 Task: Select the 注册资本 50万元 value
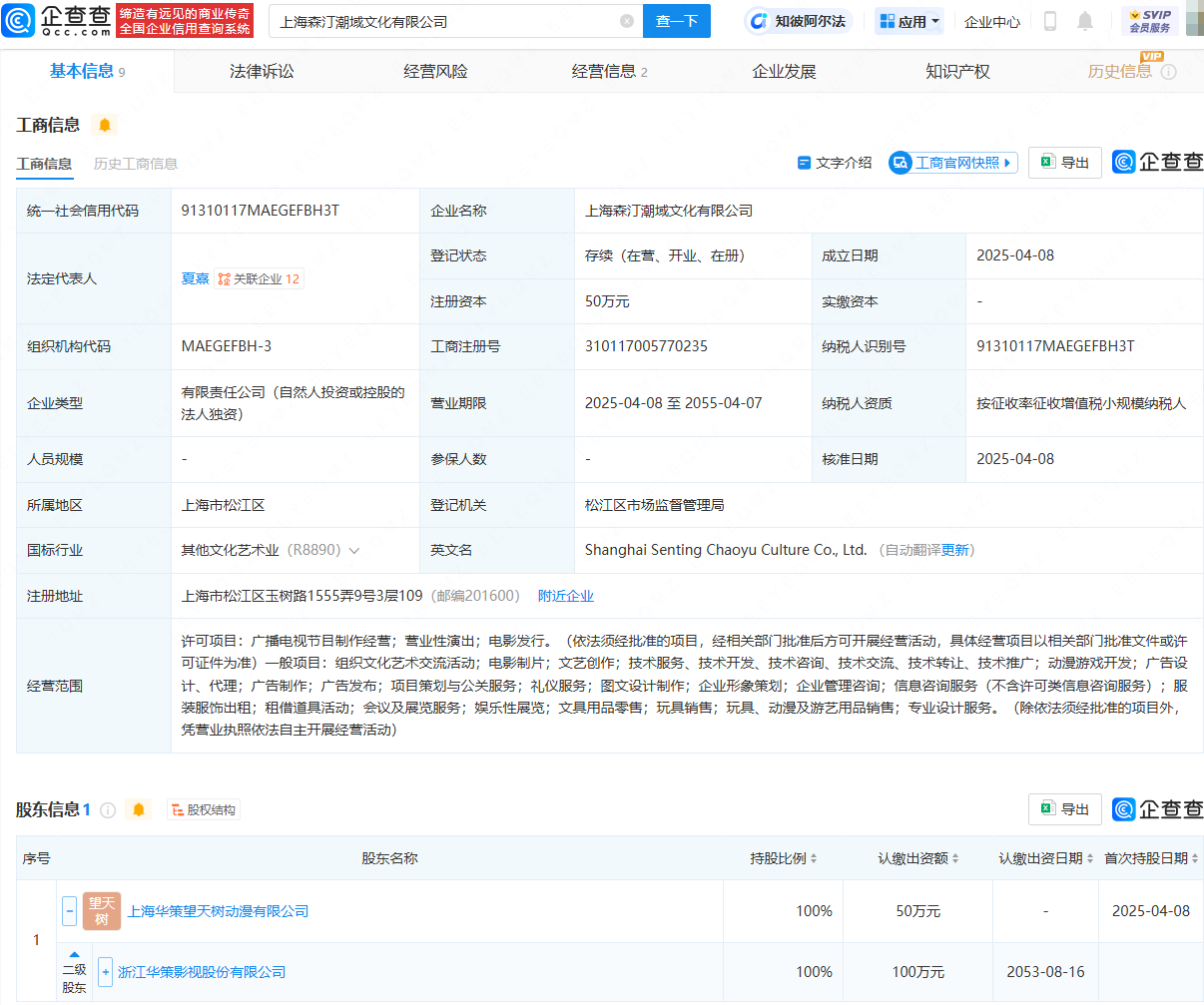click(x=607, y=301)
